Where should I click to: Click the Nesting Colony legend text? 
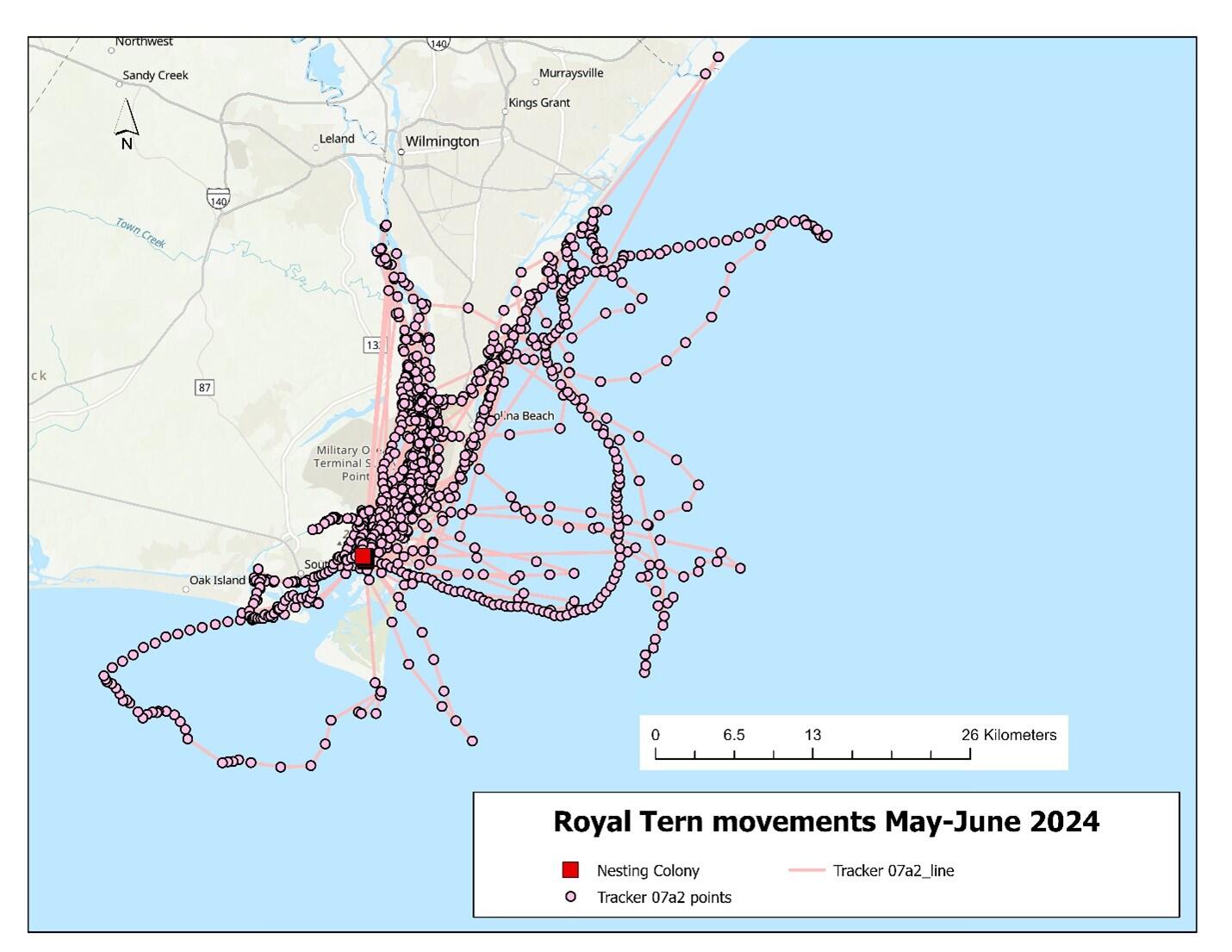pos(648,871)
